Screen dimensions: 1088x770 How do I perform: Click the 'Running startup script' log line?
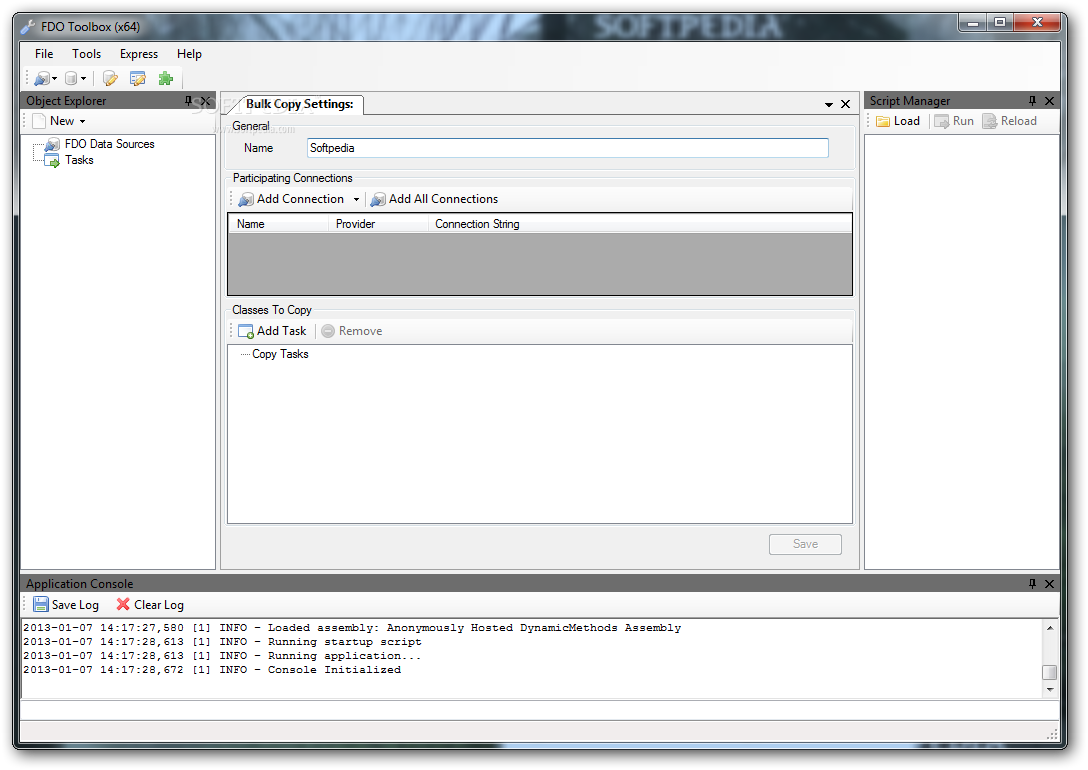[222, 642]
